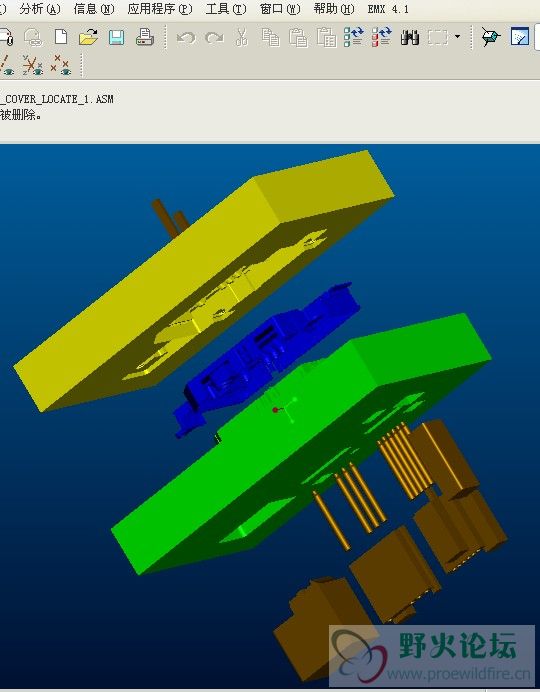
Task: Click the Print icon
Action: (144, 37)
